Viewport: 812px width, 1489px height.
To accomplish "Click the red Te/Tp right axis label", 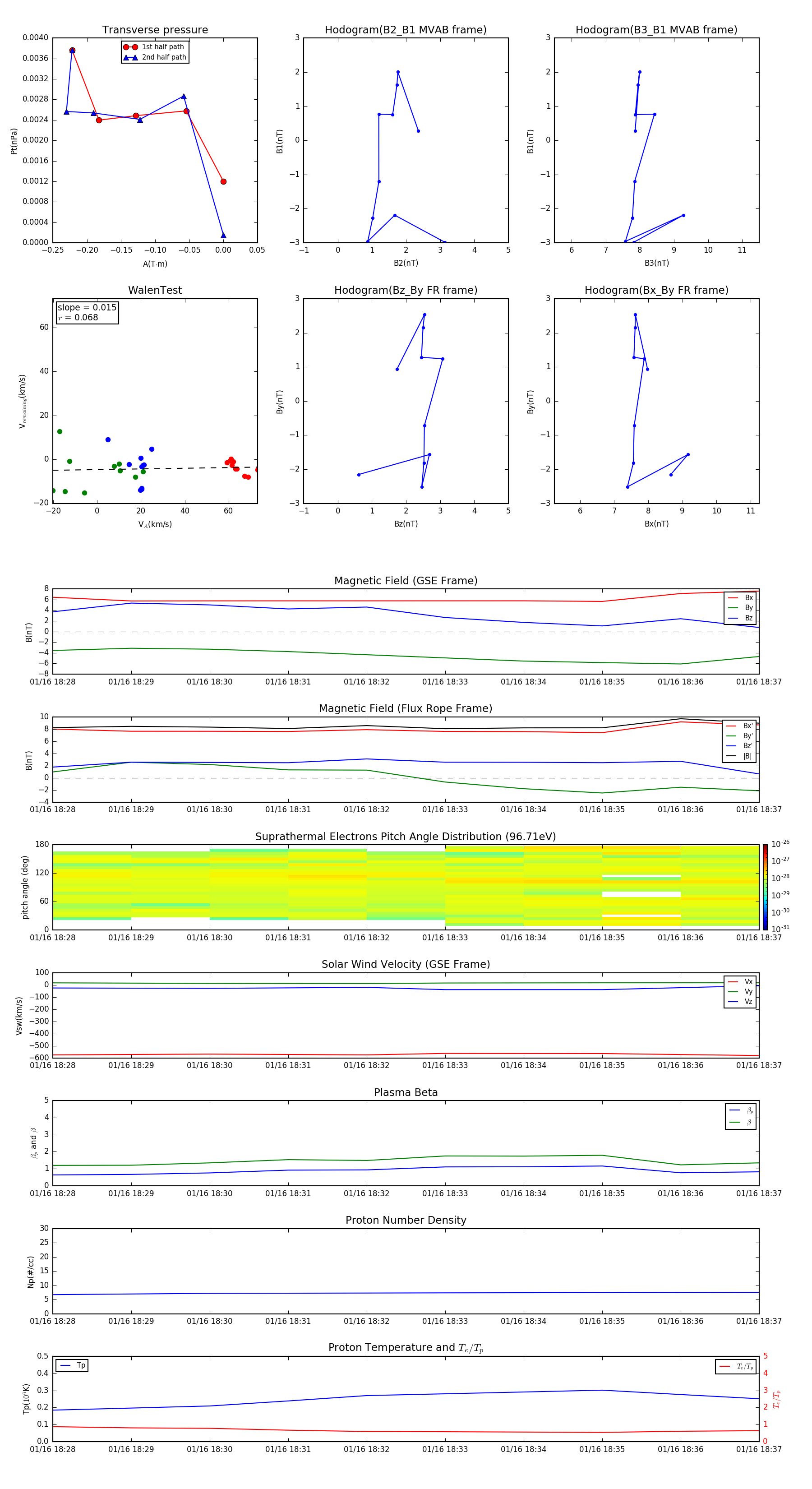I will click(777, 1399).
